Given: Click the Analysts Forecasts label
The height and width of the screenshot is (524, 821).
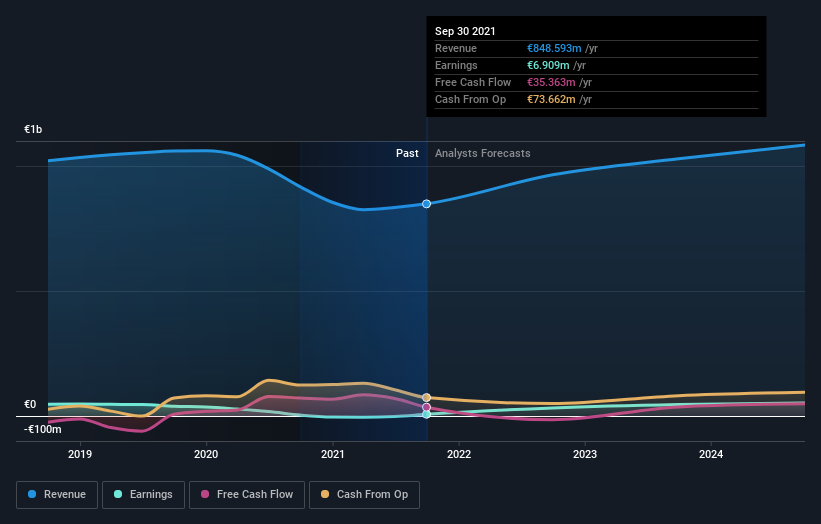Looking at the screenshot, I should (x=482, y=153).
